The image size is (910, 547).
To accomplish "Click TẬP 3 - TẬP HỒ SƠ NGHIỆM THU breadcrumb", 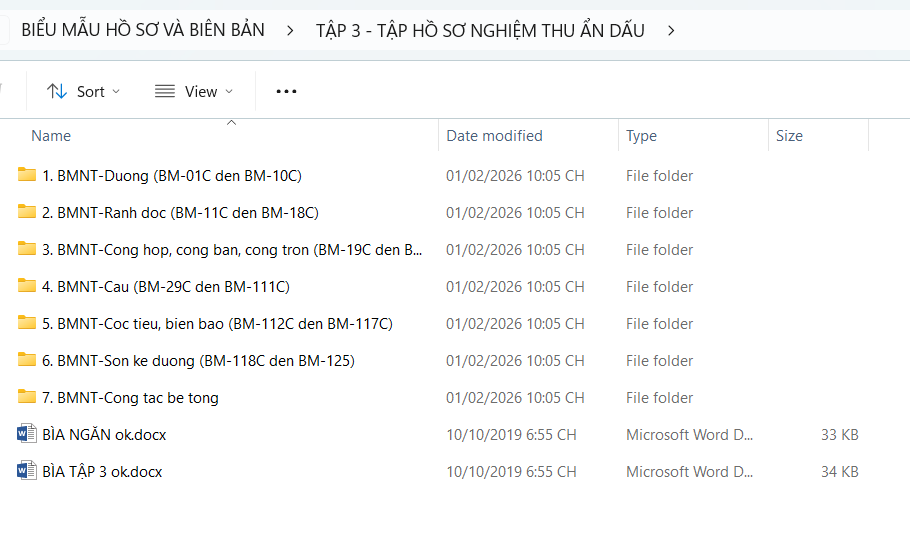I will (x=480, y=30).
